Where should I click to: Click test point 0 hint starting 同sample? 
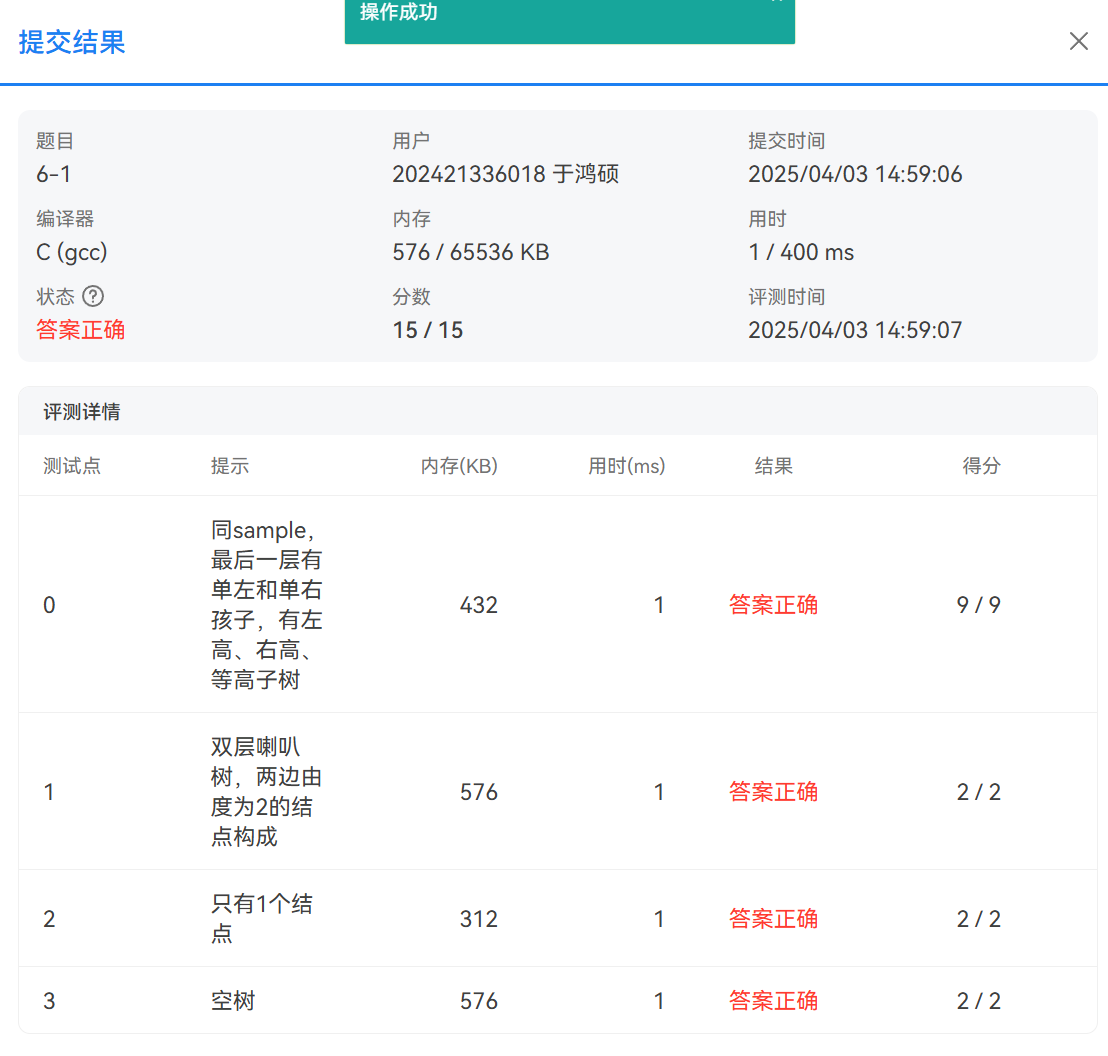266,604
